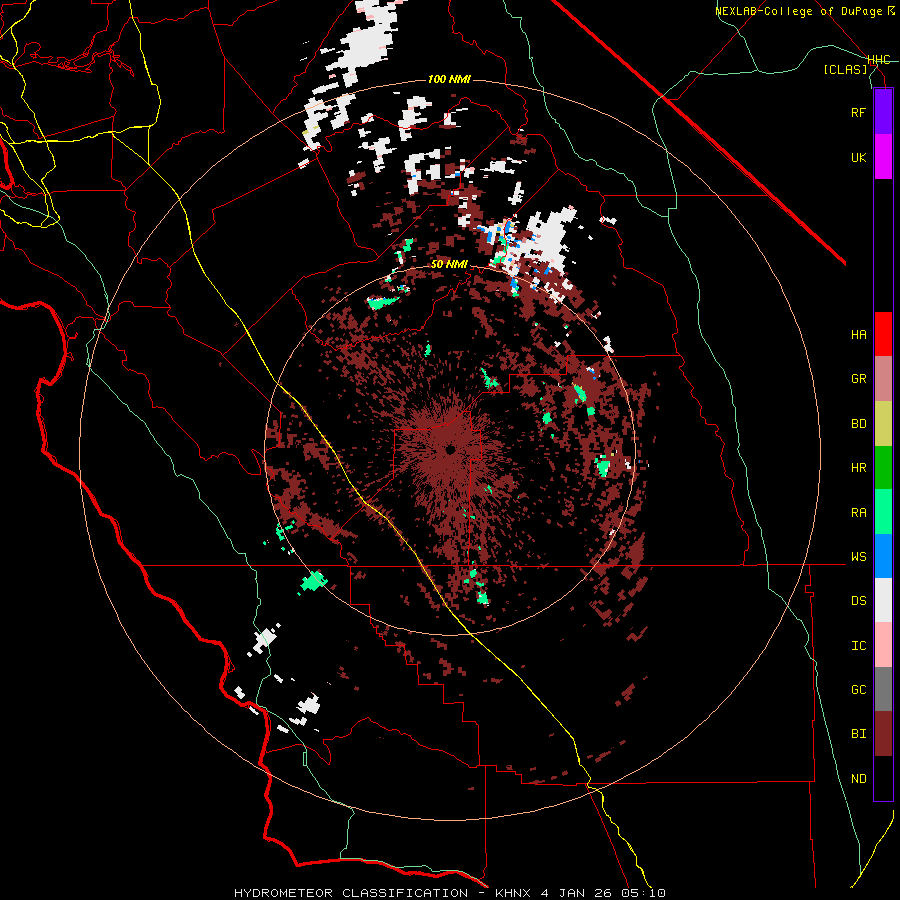Image resolution: width=900 pixels, height=900 pixels.
Task: Click the [CLAS] units label
Action: [x=845, y=70]
